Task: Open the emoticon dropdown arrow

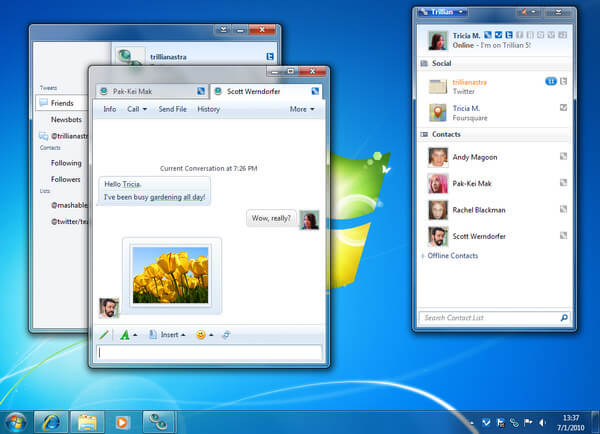Action: 211,335
